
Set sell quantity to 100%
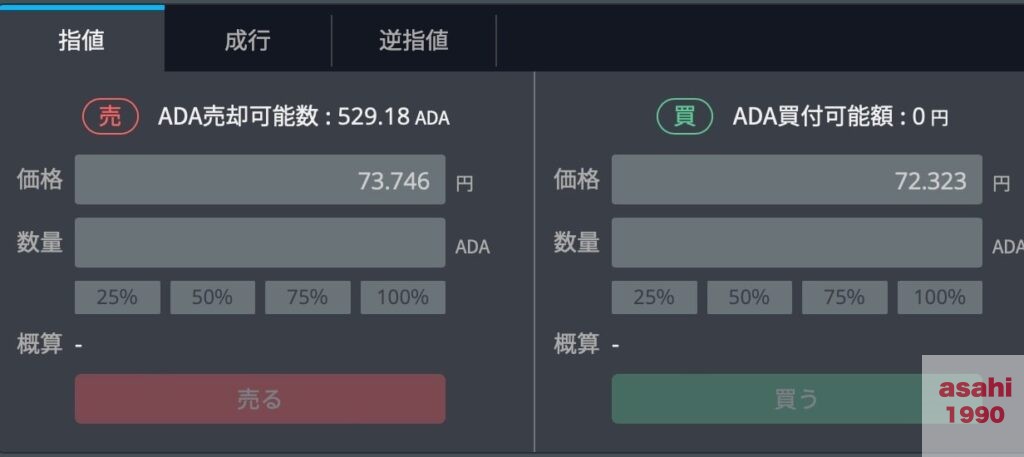[403, 298]
